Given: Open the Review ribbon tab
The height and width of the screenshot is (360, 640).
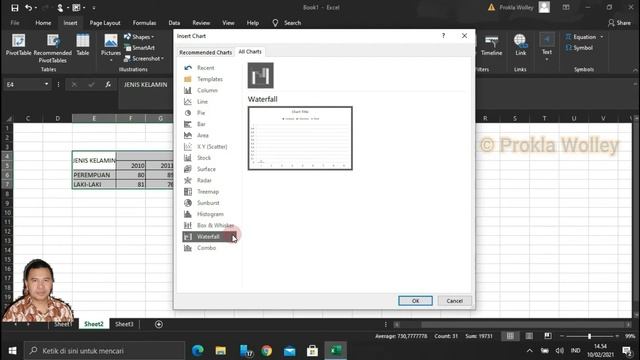Looking at the screenshot, I should point(201,23).
